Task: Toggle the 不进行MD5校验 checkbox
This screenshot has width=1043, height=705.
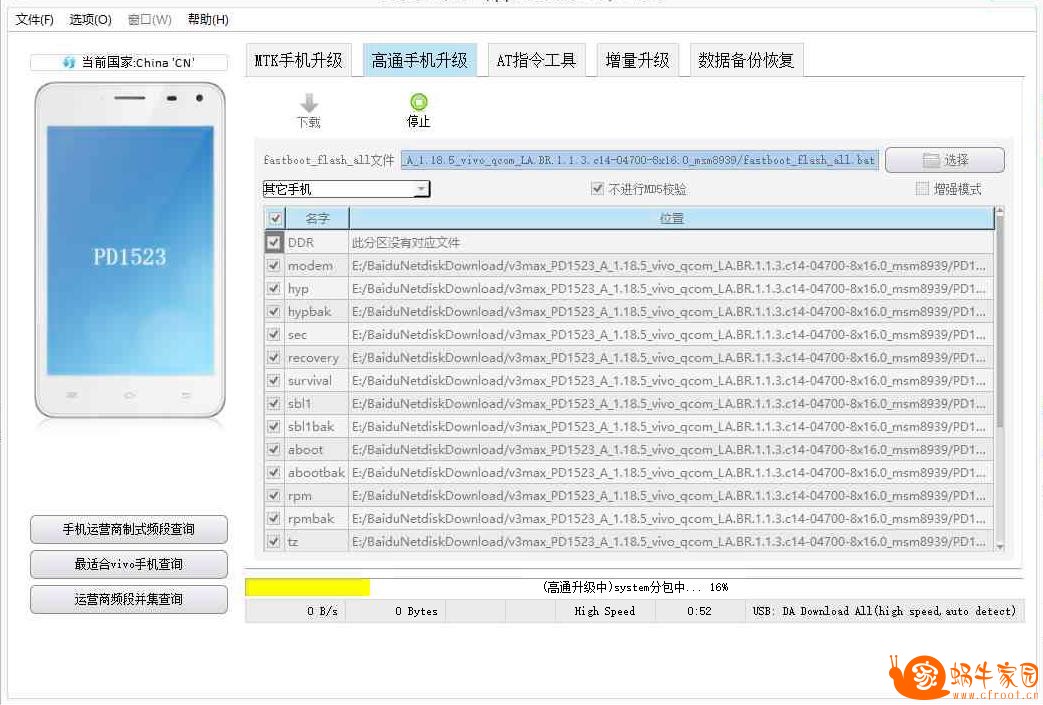Action: (x=597, y=189)
